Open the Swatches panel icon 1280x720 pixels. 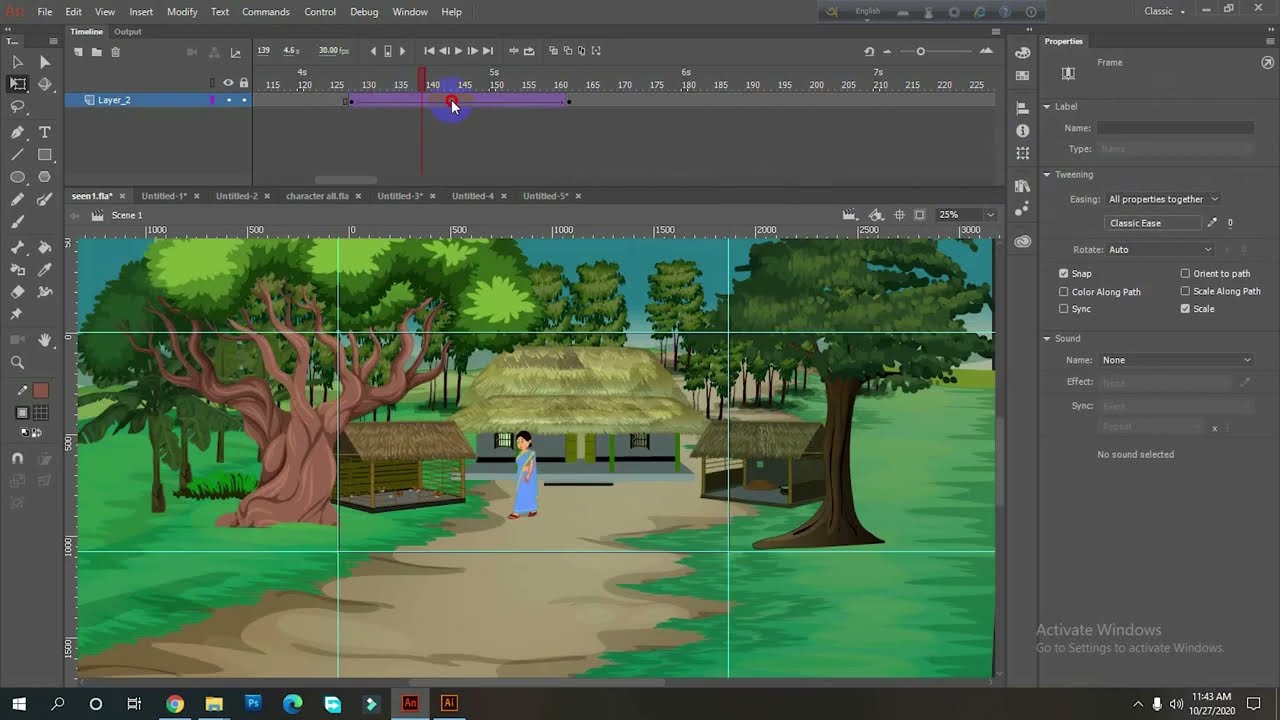(x=1022, y=76)
